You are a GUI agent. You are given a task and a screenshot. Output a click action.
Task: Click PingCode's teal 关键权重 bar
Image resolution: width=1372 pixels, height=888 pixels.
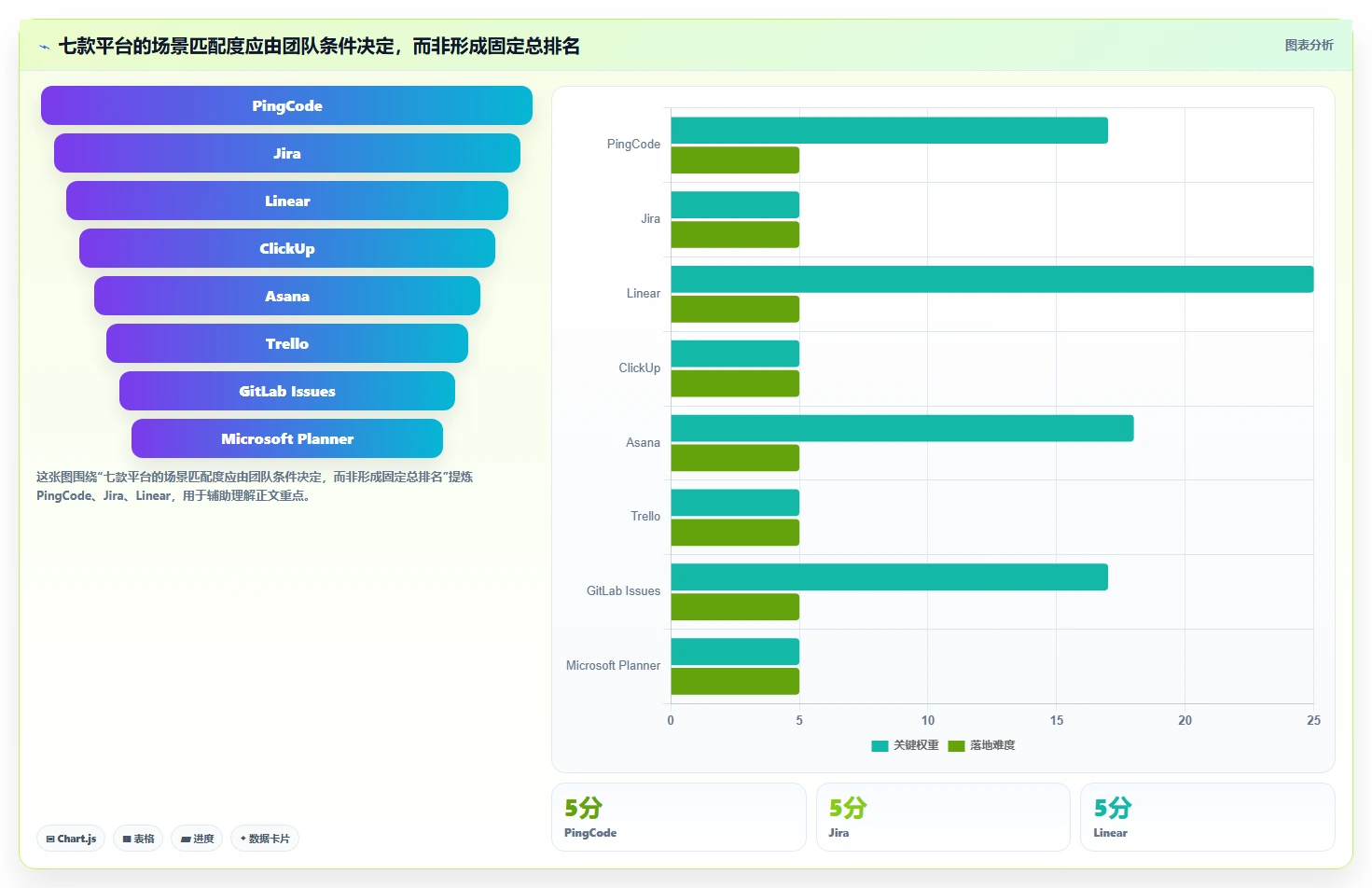coord(889,131)
